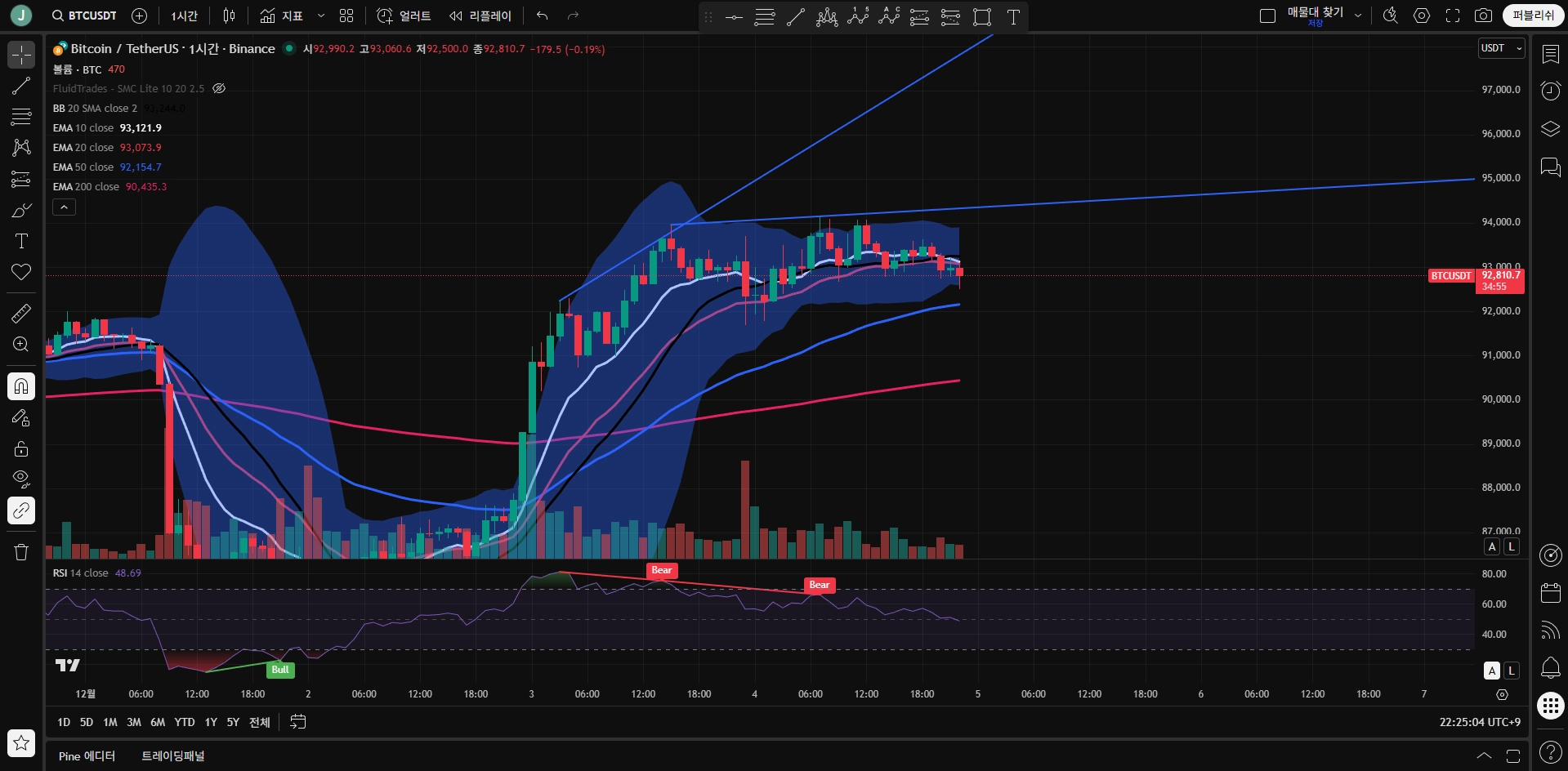Image resolution: width=1568 pixels, height=771 pixels.
Task: Start 리플레이 bar replay
Action: point(480,16)
